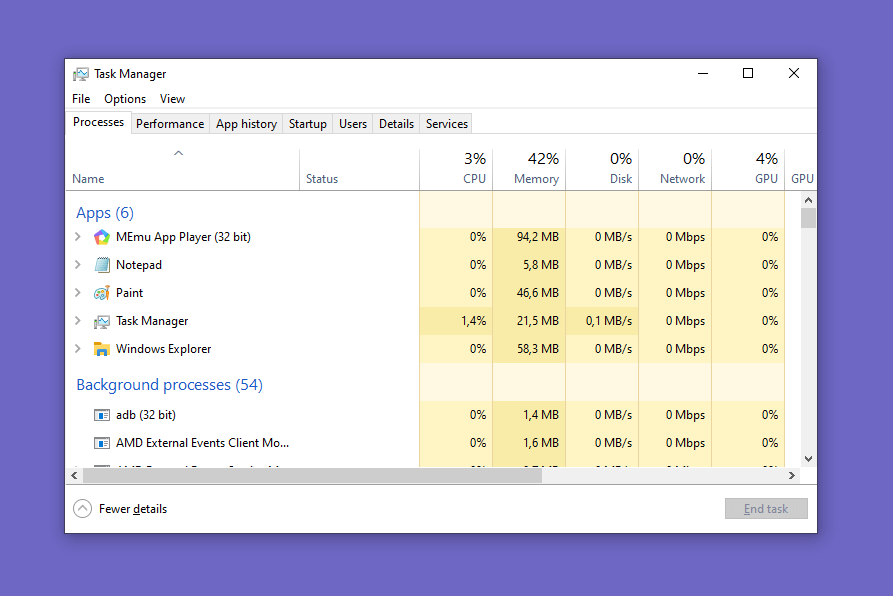Switch to the Performance tab

[170, 124]
